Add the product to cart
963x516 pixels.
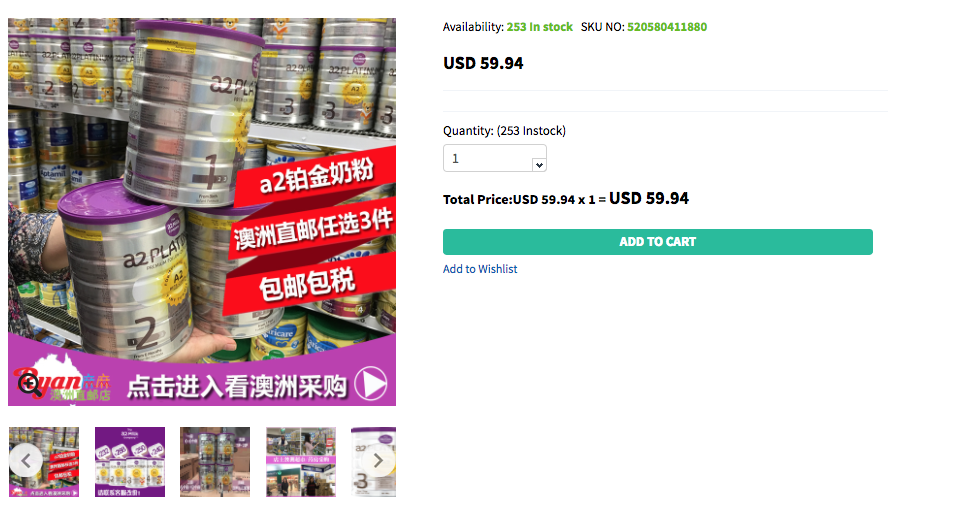[x=658, y=242]
